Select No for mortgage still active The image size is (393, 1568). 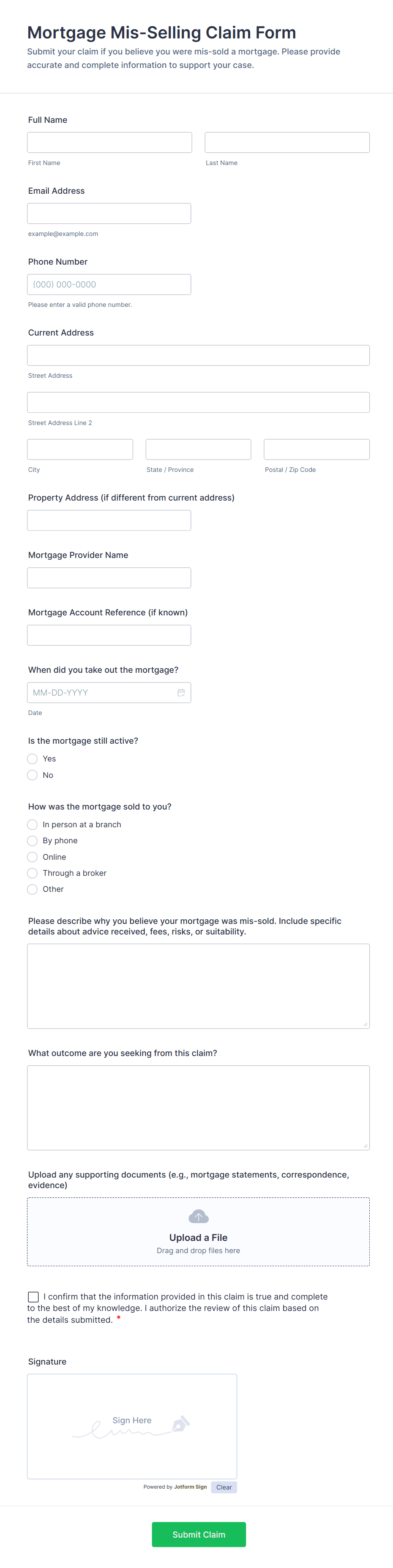[33, 775]
